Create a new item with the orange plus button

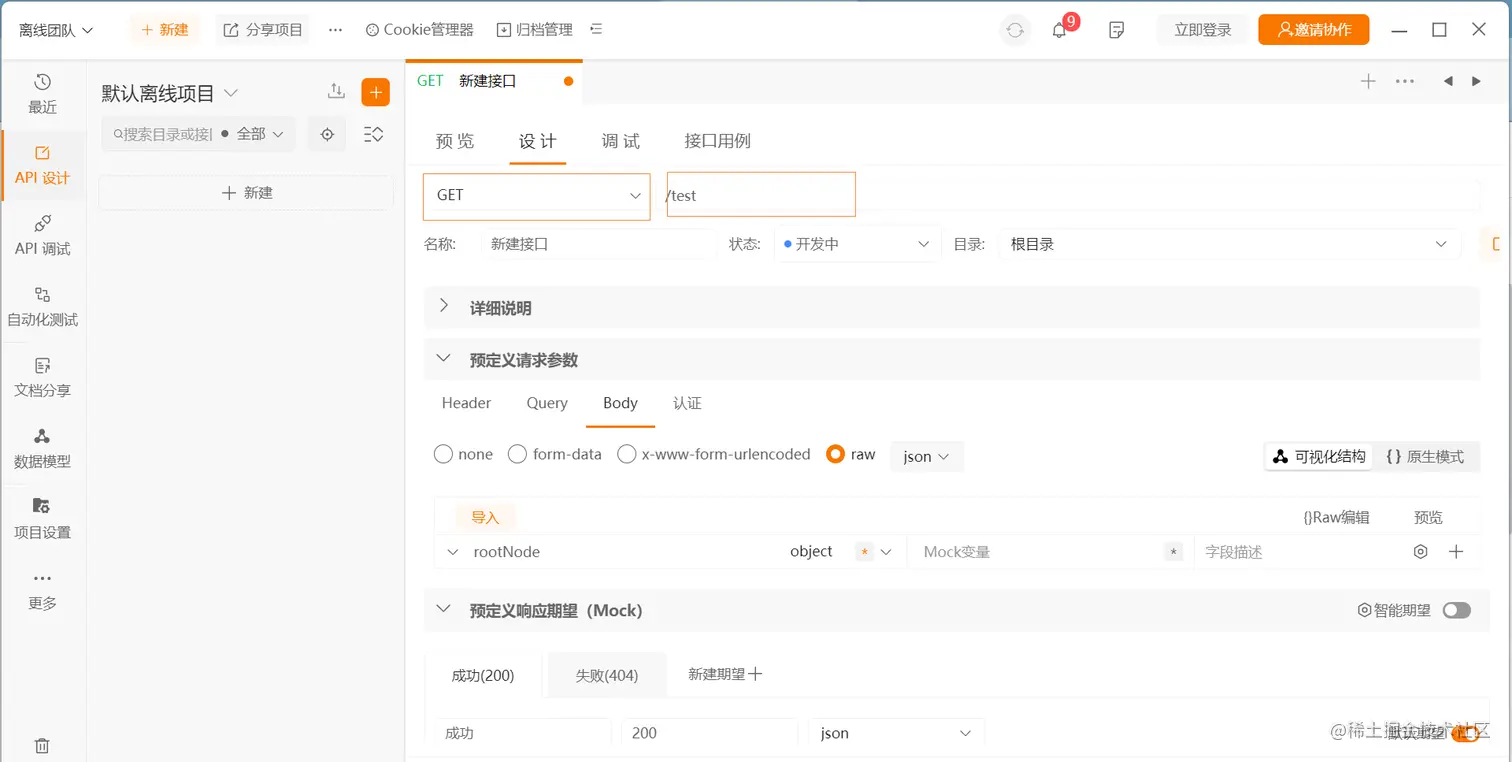pos(375,92)
